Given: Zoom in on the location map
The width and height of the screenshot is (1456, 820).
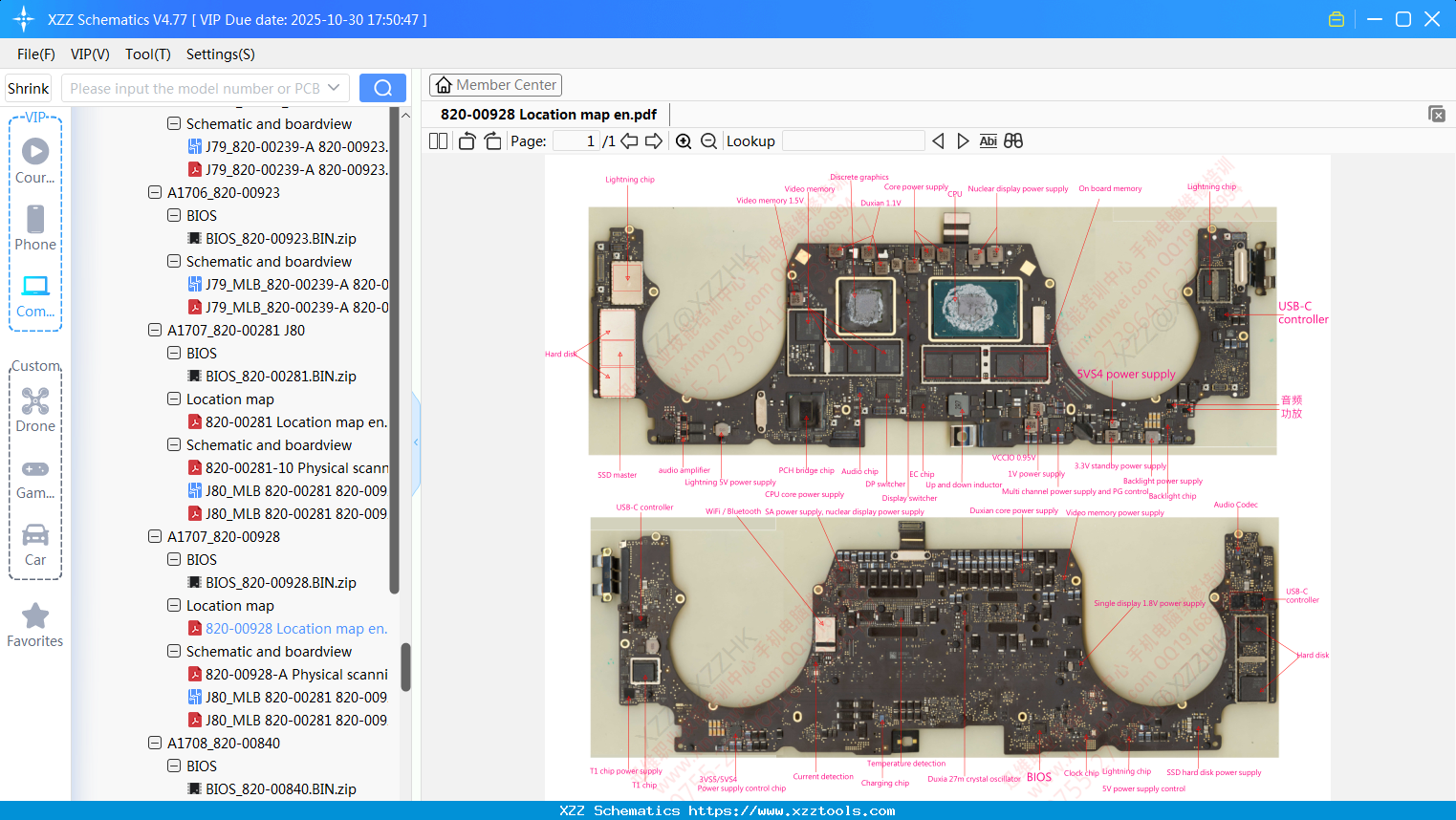Looking at the screenshot, I should 684,141.
